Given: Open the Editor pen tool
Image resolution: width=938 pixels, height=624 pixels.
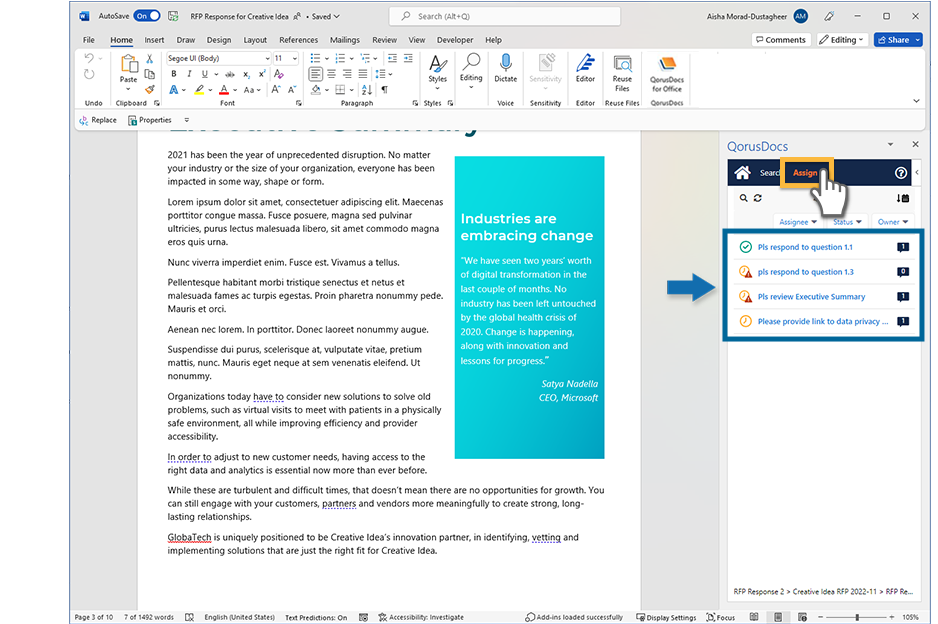Looking at the screenshot, I should 585,68.
